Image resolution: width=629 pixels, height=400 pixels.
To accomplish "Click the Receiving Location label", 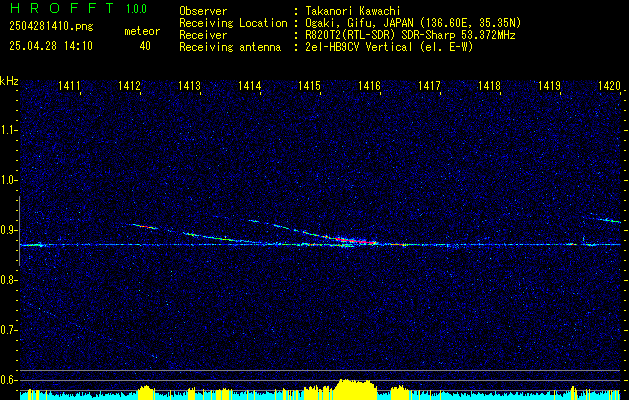I will pyautogui.click(x=233, y=23).
